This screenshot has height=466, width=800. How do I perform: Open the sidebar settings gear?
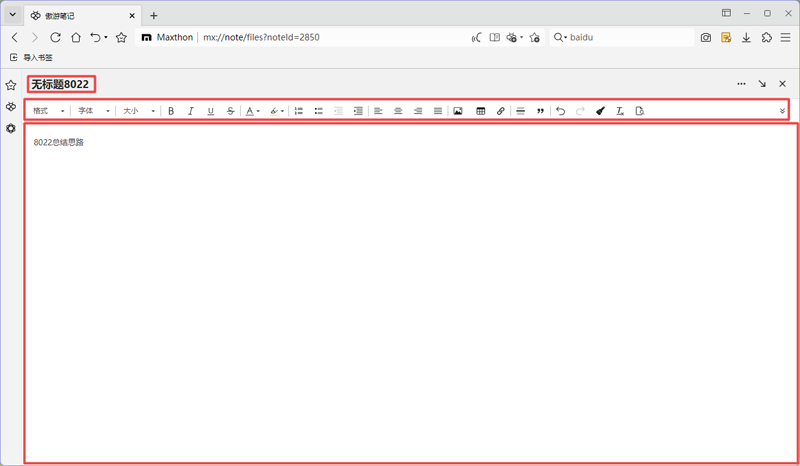click(11, 128)
